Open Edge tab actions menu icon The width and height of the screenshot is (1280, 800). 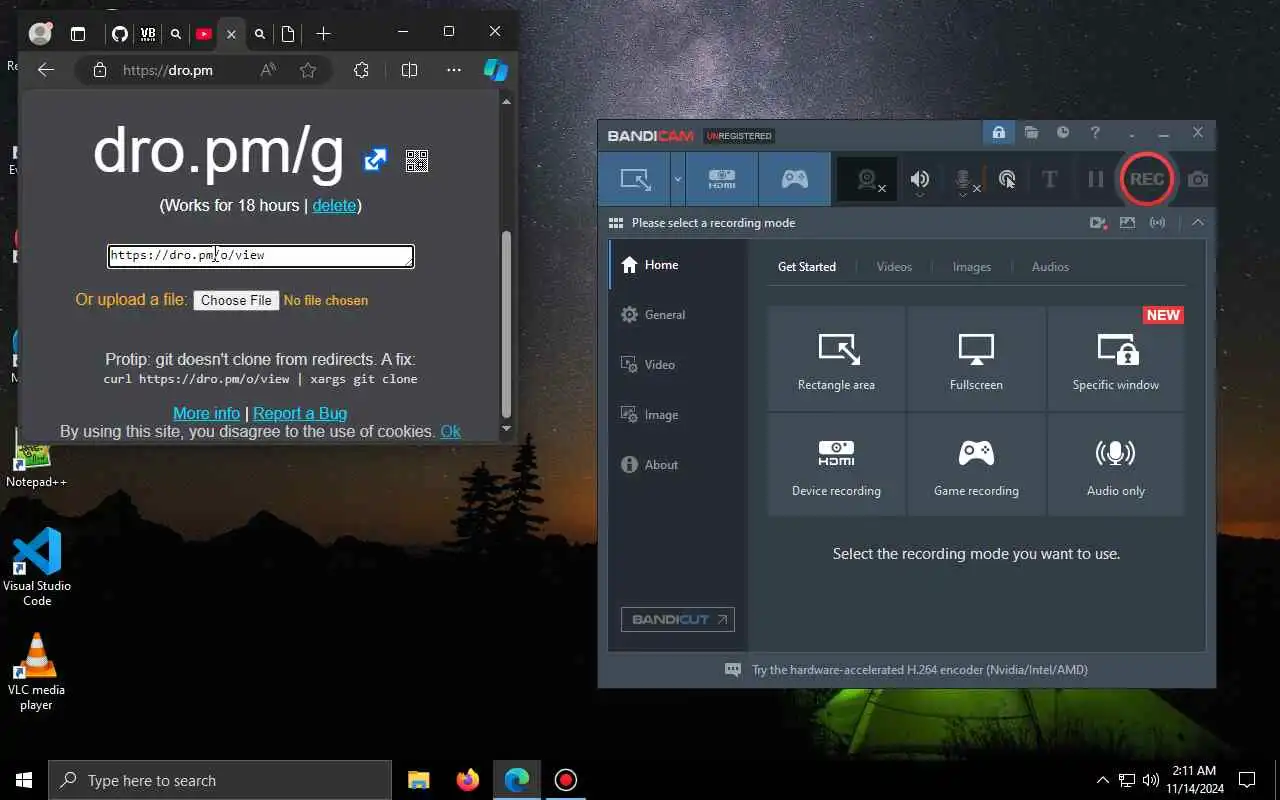[x=78, y=34]
